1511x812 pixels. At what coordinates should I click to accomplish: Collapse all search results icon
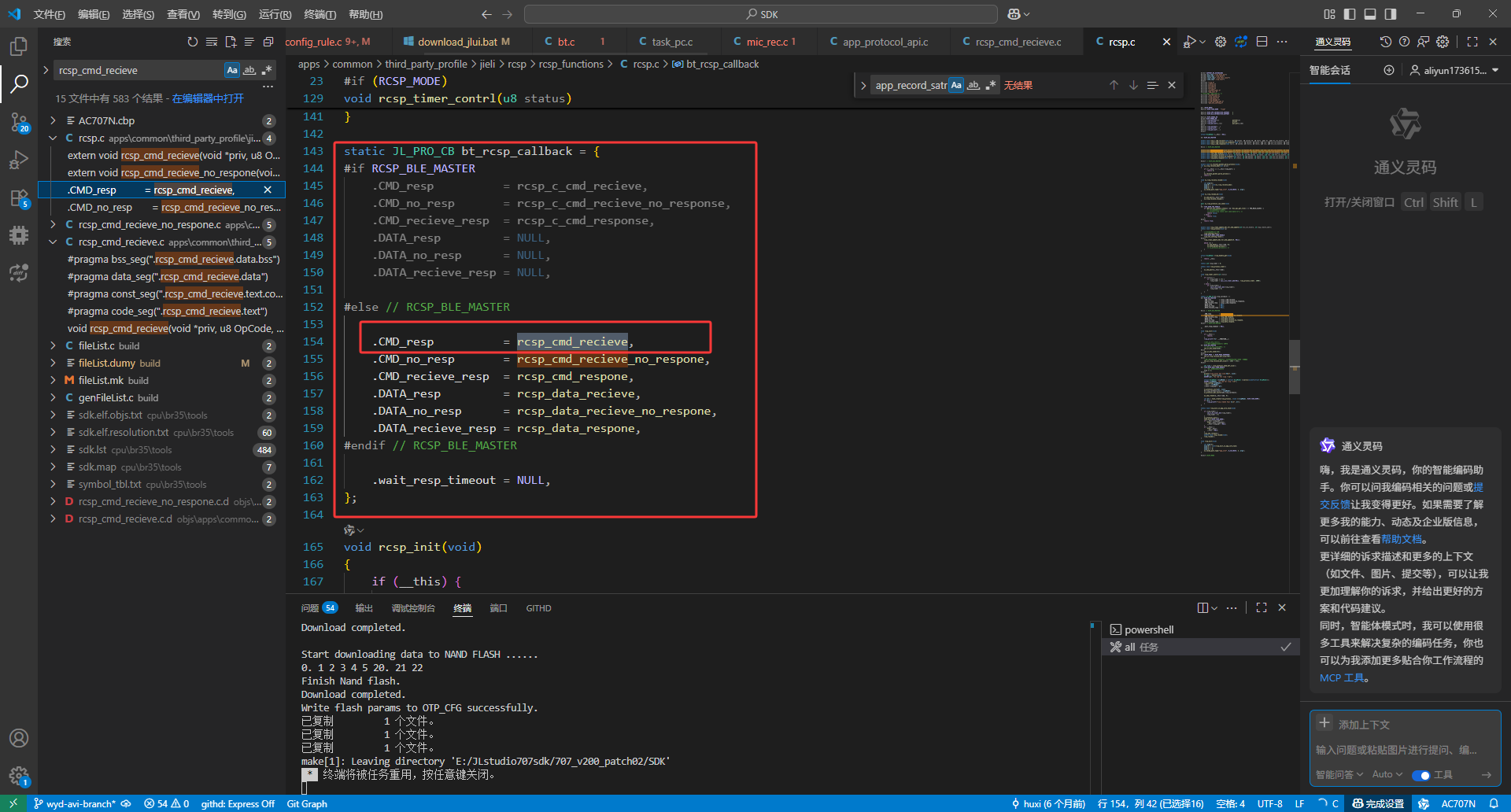coord(268,42)
